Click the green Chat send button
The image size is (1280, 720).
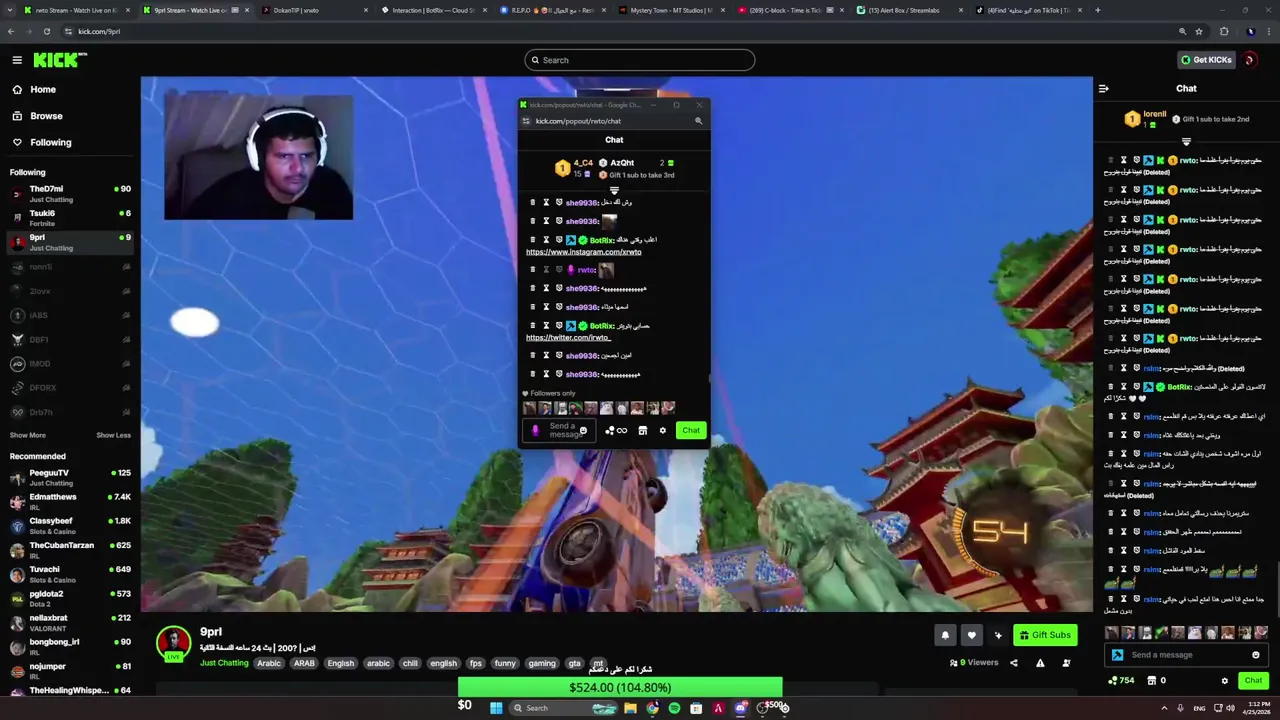coord(1253,681)
